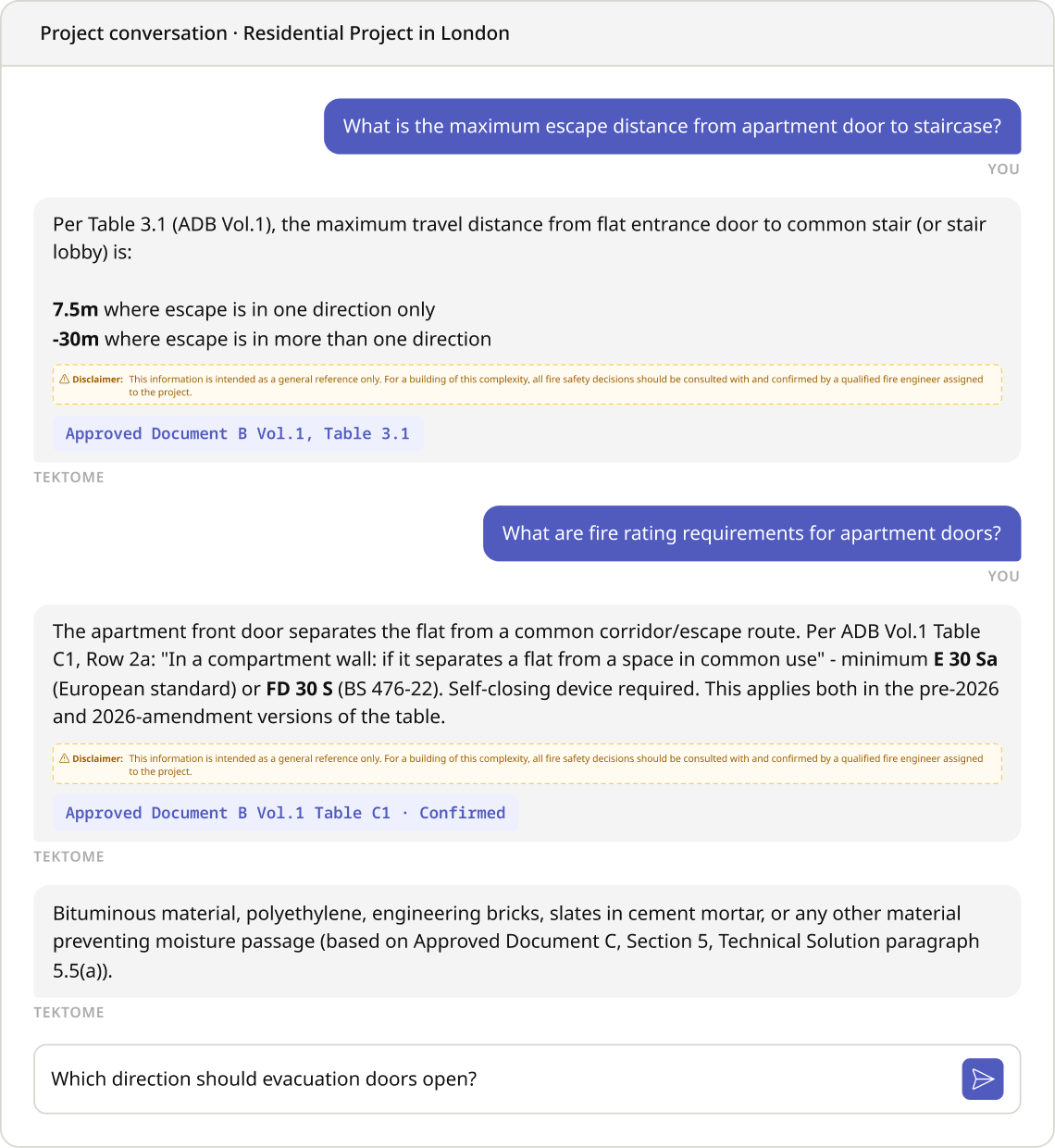
Task: Open the Approved Document B Table 3.1 citation
Action: [238, 433]
